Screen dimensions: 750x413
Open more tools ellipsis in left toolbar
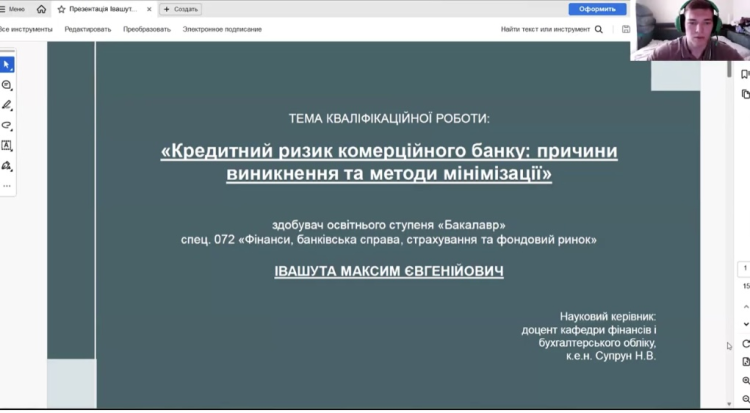click(7, 185)
